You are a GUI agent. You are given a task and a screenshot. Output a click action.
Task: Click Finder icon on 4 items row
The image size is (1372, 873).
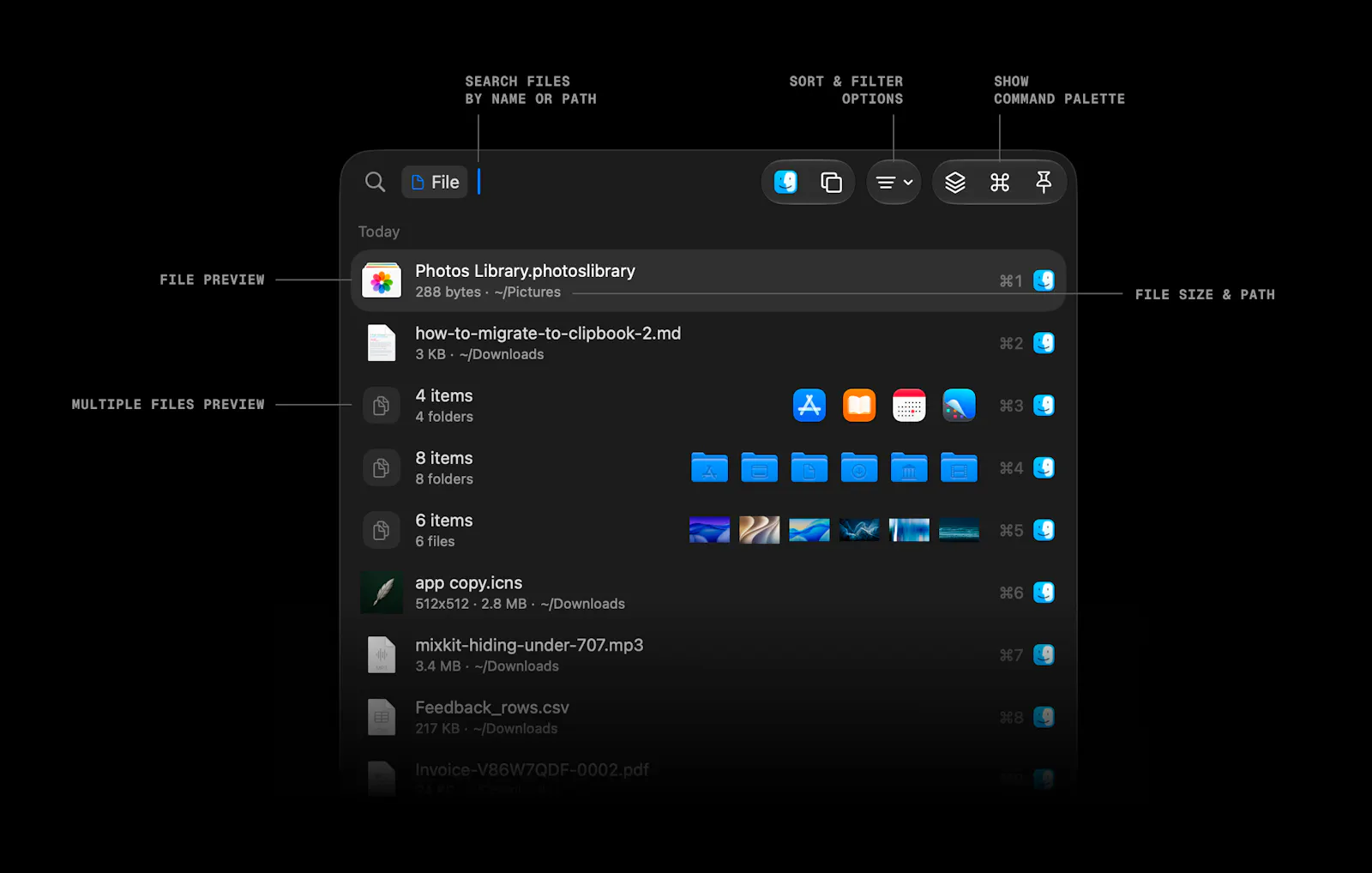[x=1044, y=406]
